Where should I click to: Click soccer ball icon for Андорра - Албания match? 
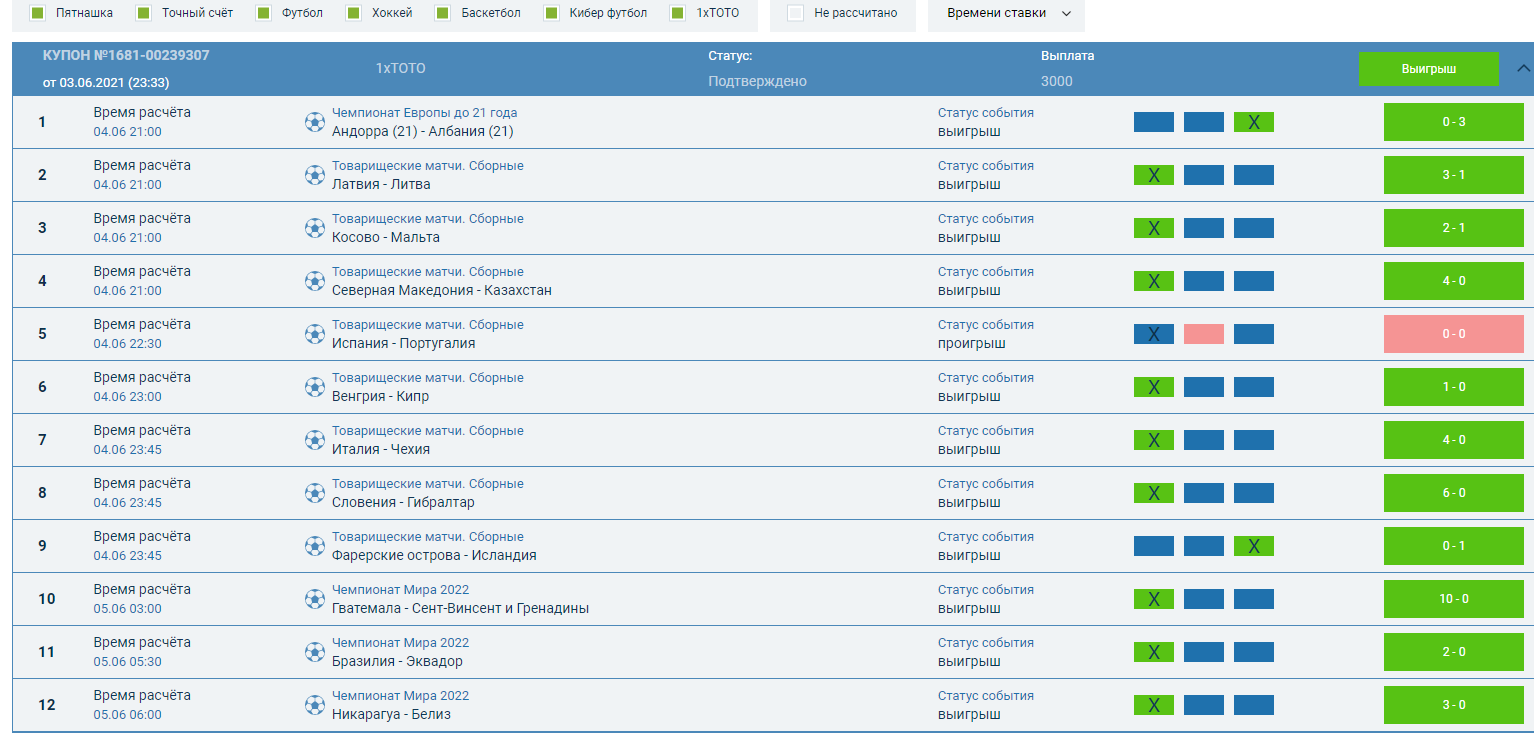coord(315,122)
